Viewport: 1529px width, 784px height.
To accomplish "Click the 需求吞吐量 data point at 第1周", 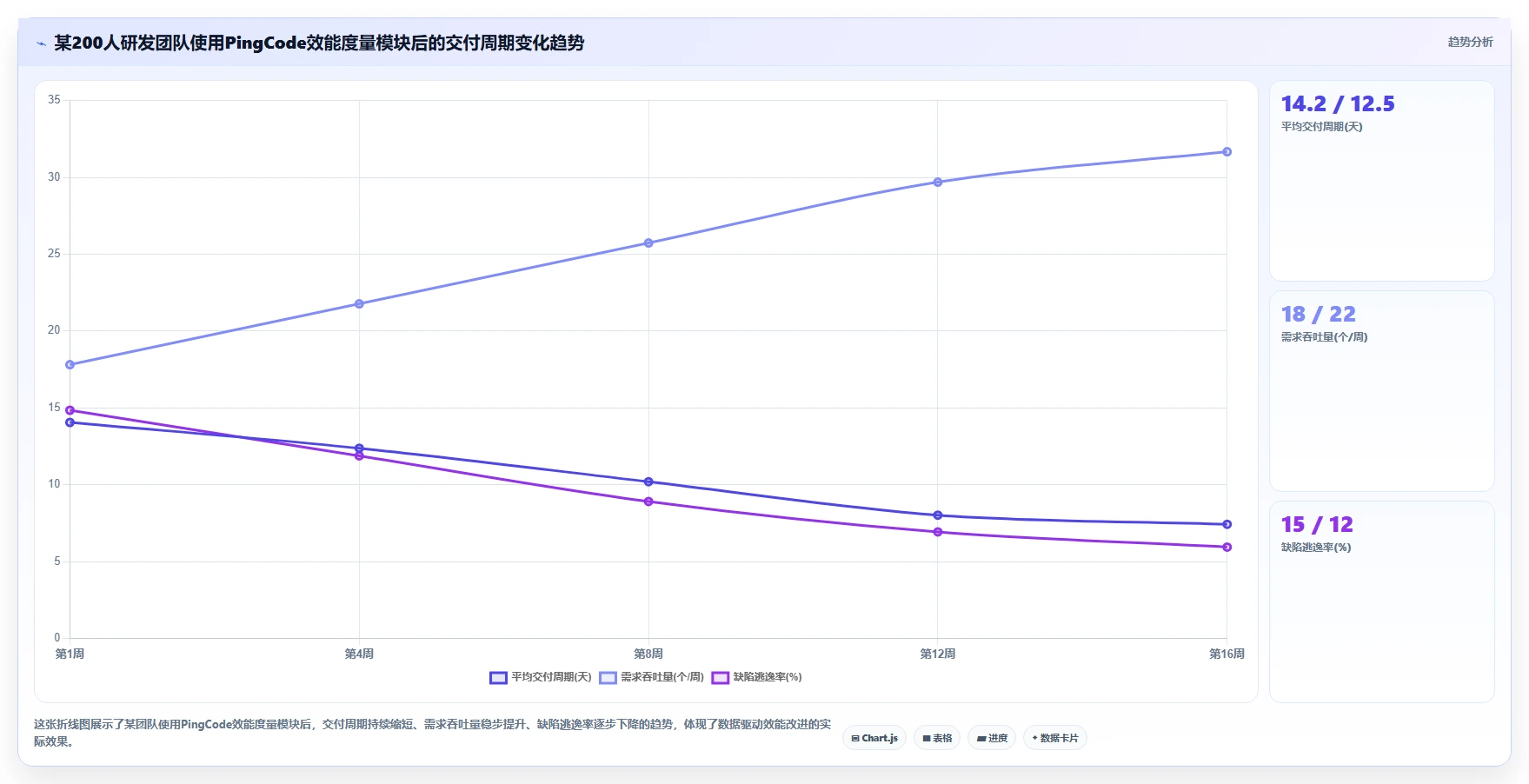I will [70, 365].
